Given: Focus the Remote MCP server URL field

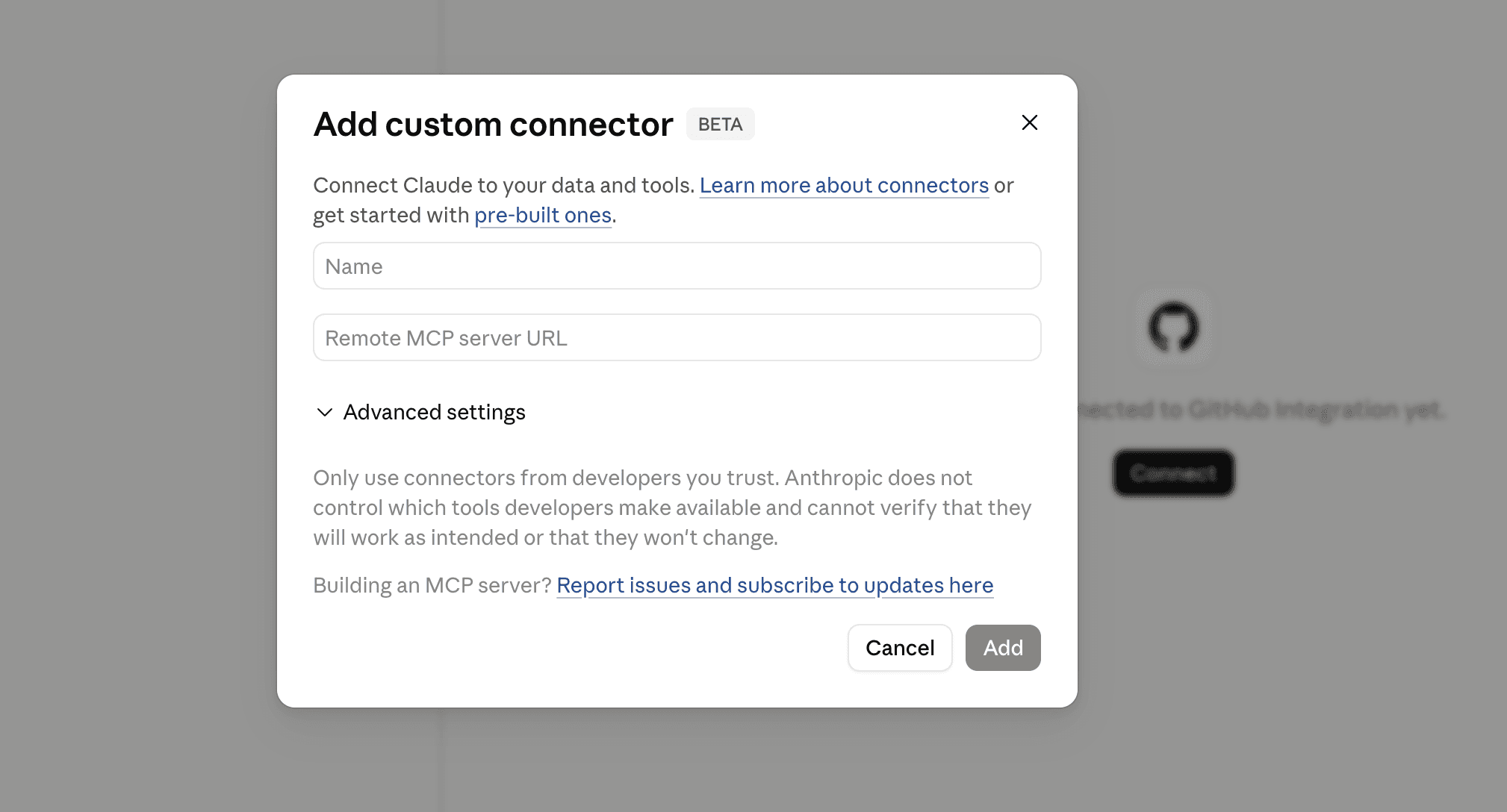Looking at the screenshot, I should 677,337.
